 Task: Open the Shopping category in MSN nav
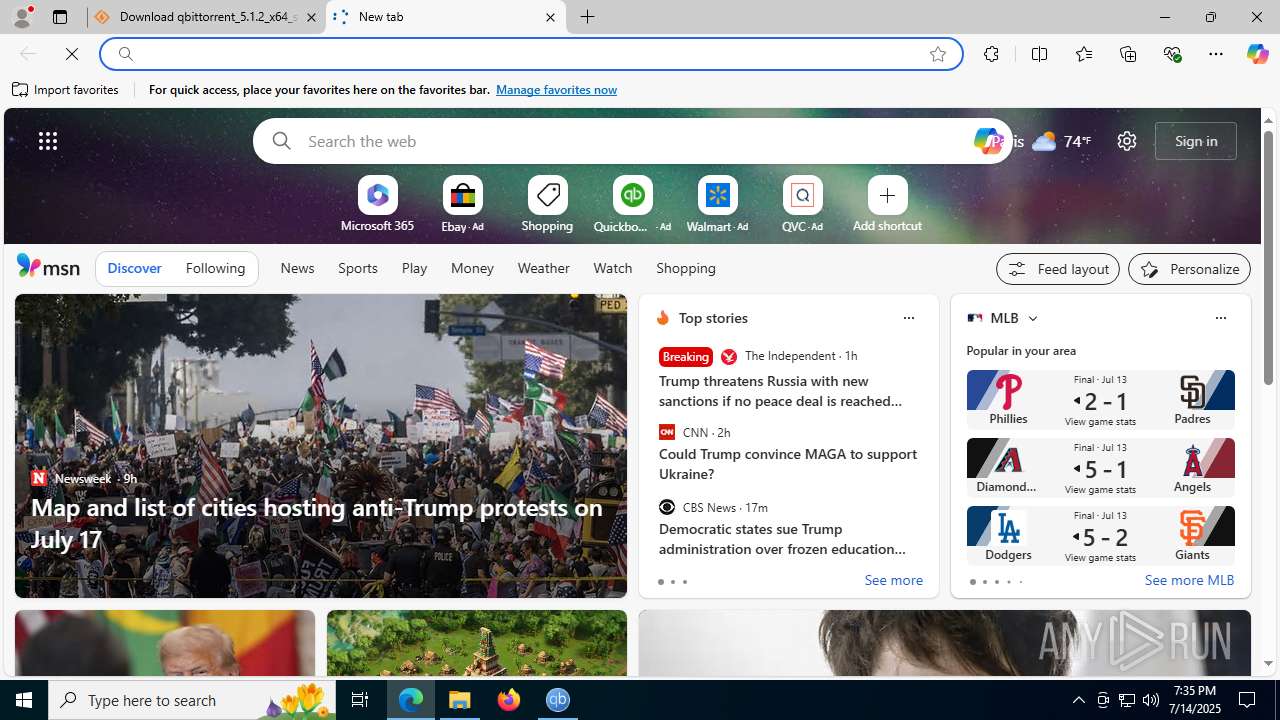coord(686,268)
